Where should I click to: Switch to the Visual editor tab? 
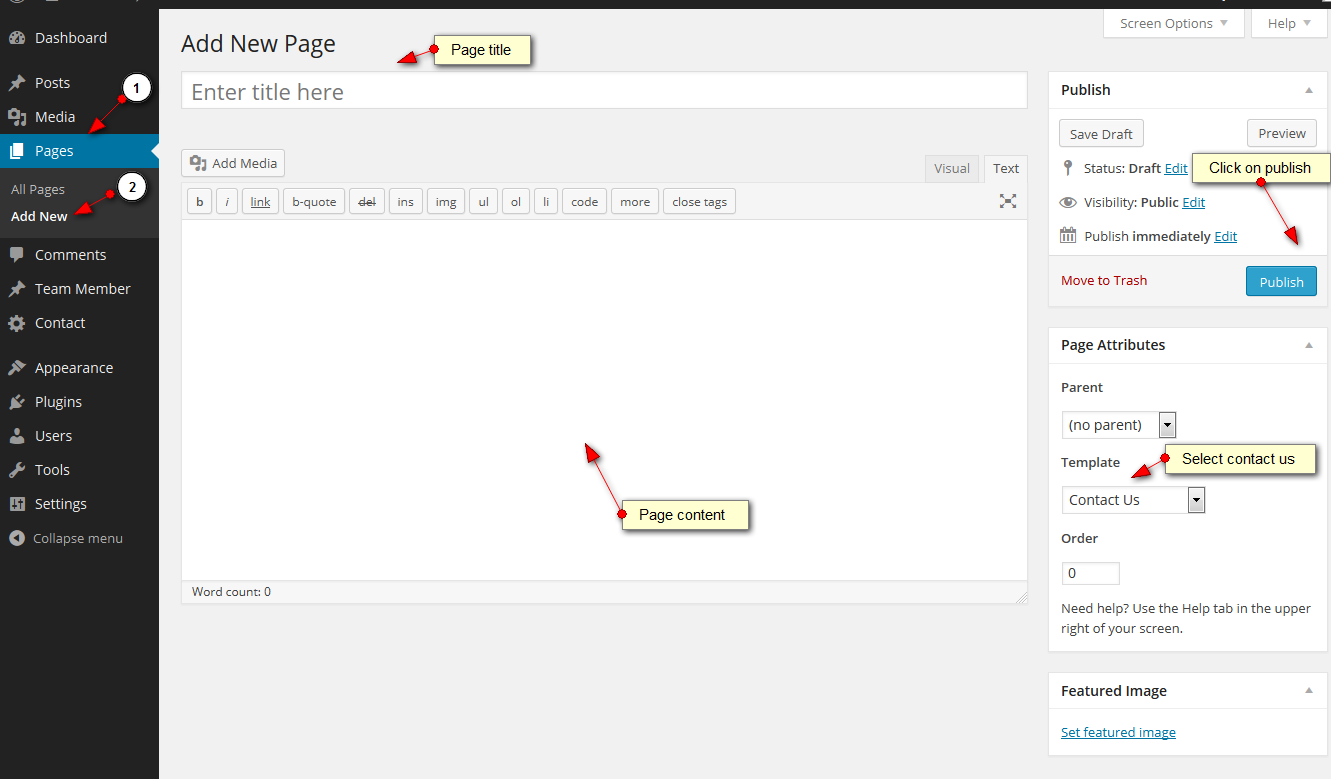coord(952,168)
